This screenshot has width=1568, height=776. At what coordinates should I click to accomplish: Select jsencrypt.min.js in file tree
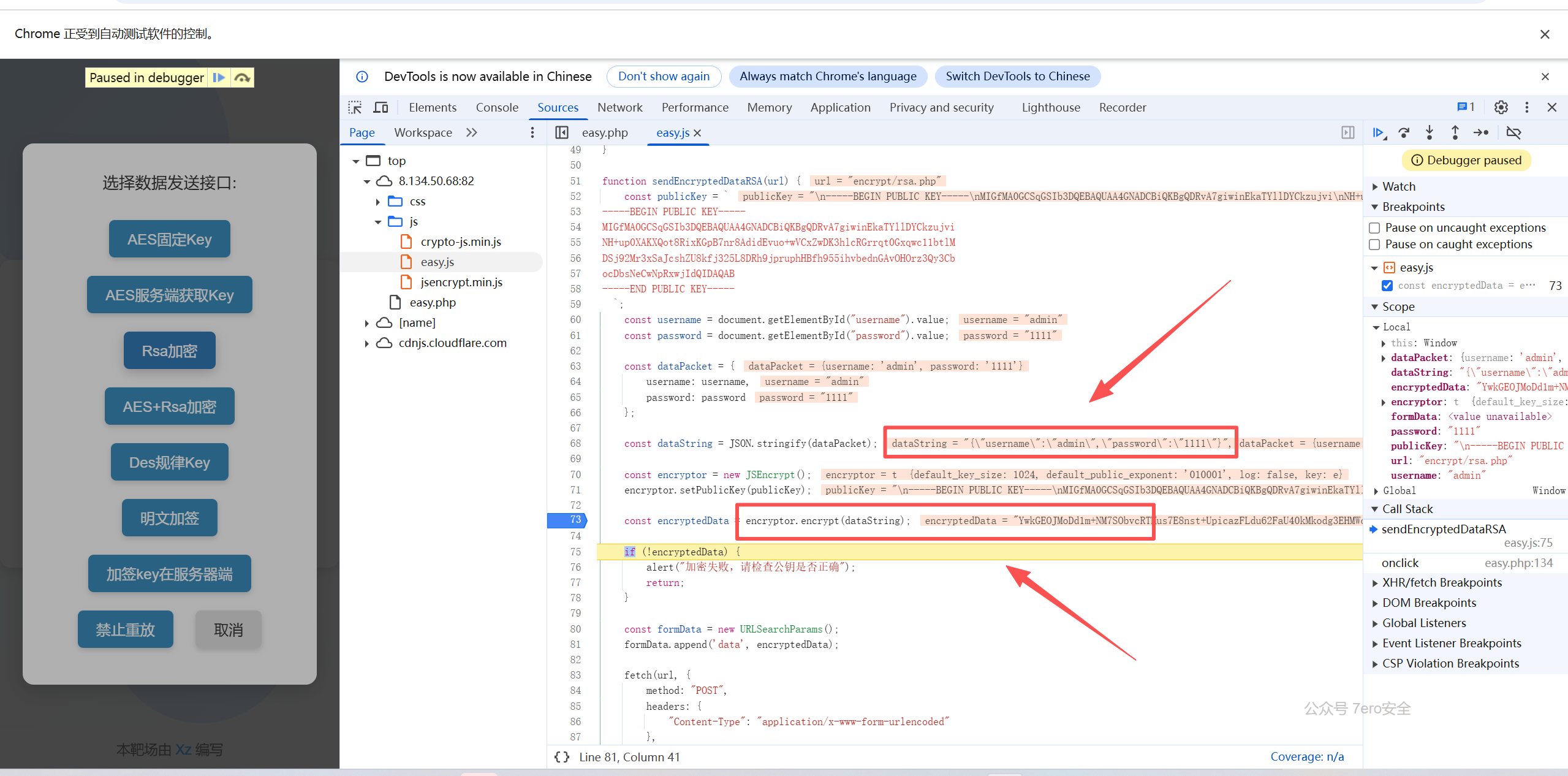(461, 282)
